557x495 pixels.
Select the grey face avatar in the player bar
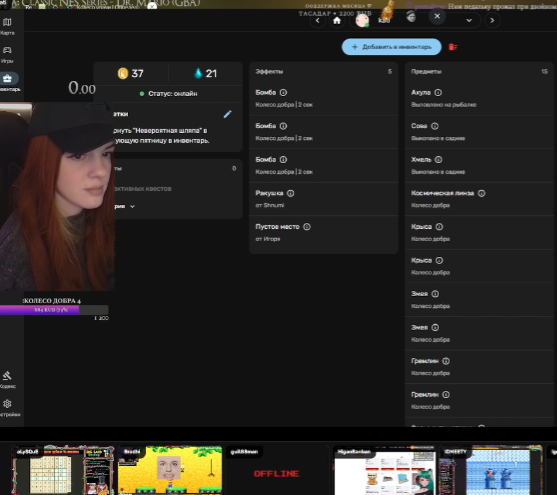click(411, 17)
